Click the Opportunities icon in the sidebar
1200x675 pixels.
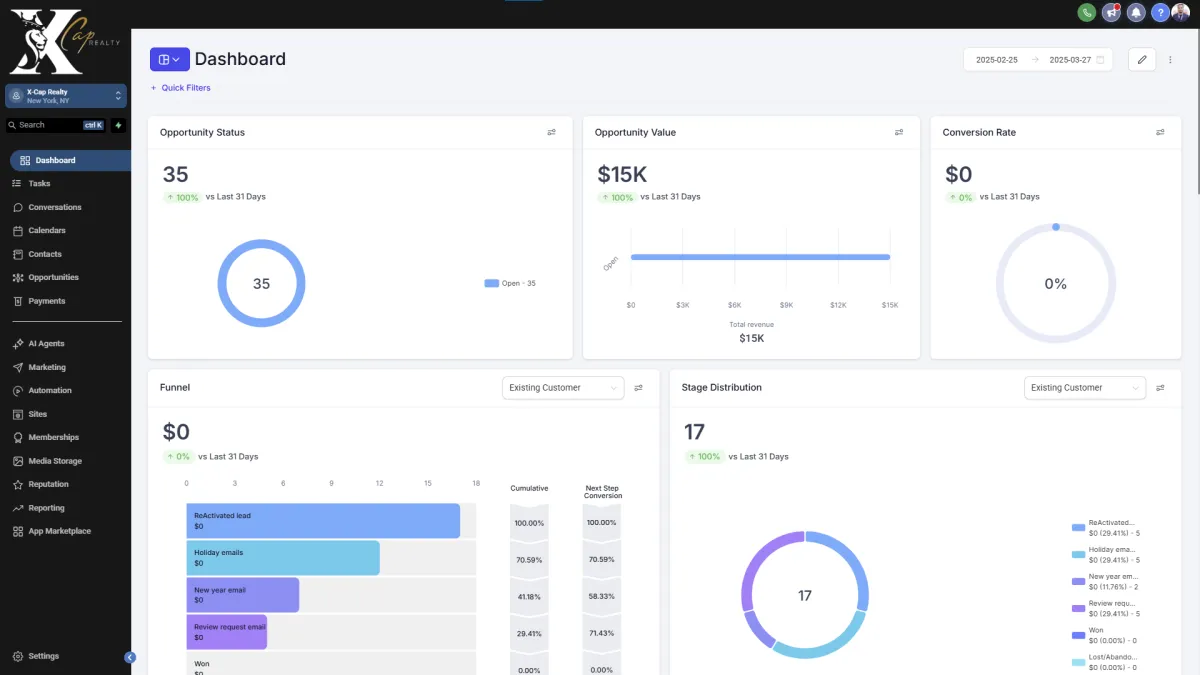click(18, 278)
